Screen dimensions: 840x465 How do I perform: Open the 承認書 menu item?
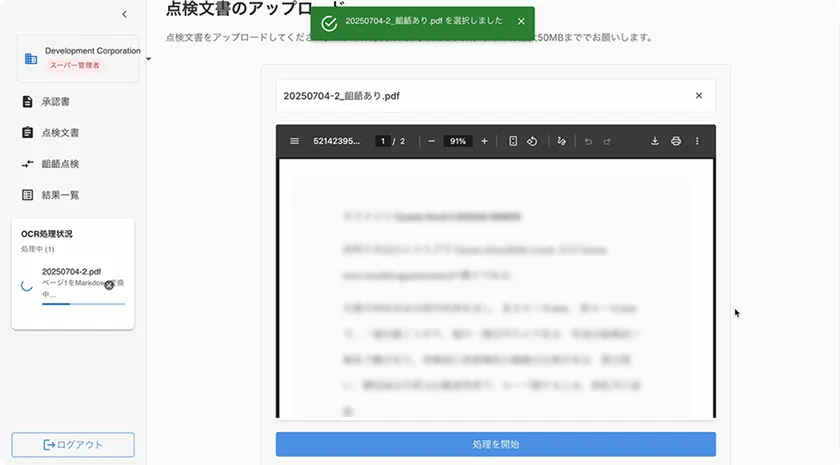pos(55,102)
